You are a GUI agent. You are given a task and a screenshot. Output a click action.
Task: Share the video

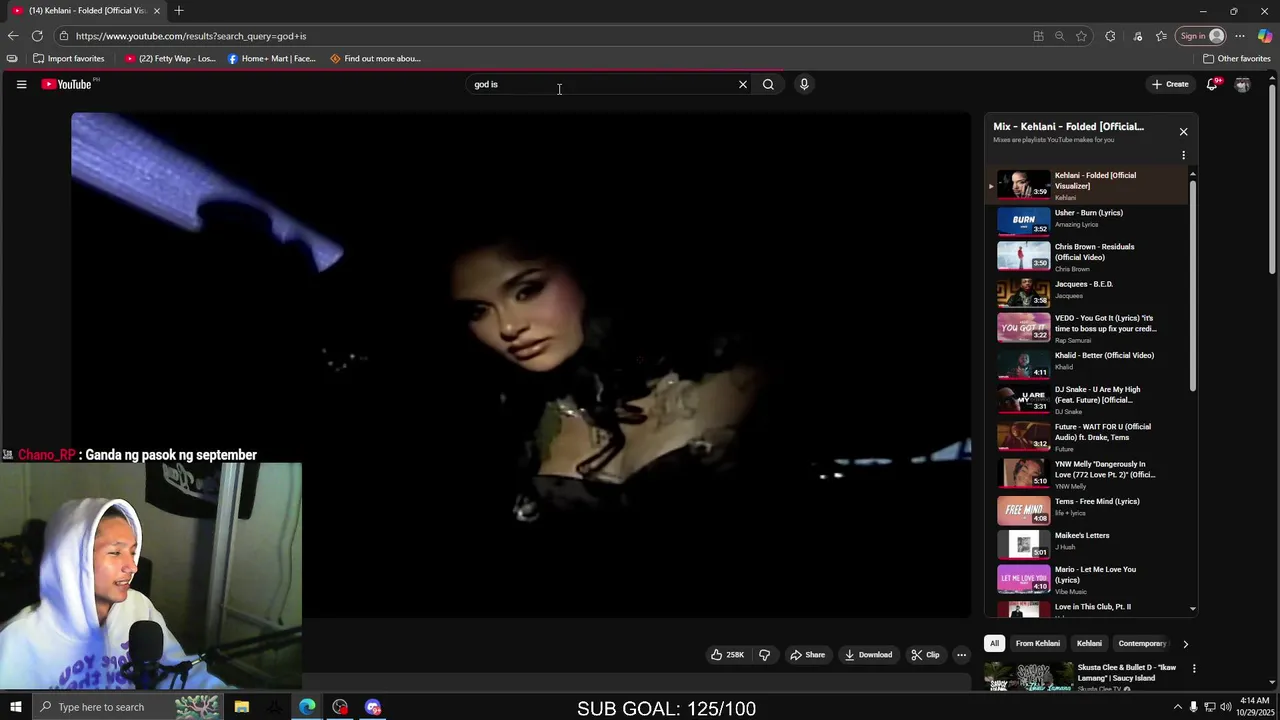[807, 655]
